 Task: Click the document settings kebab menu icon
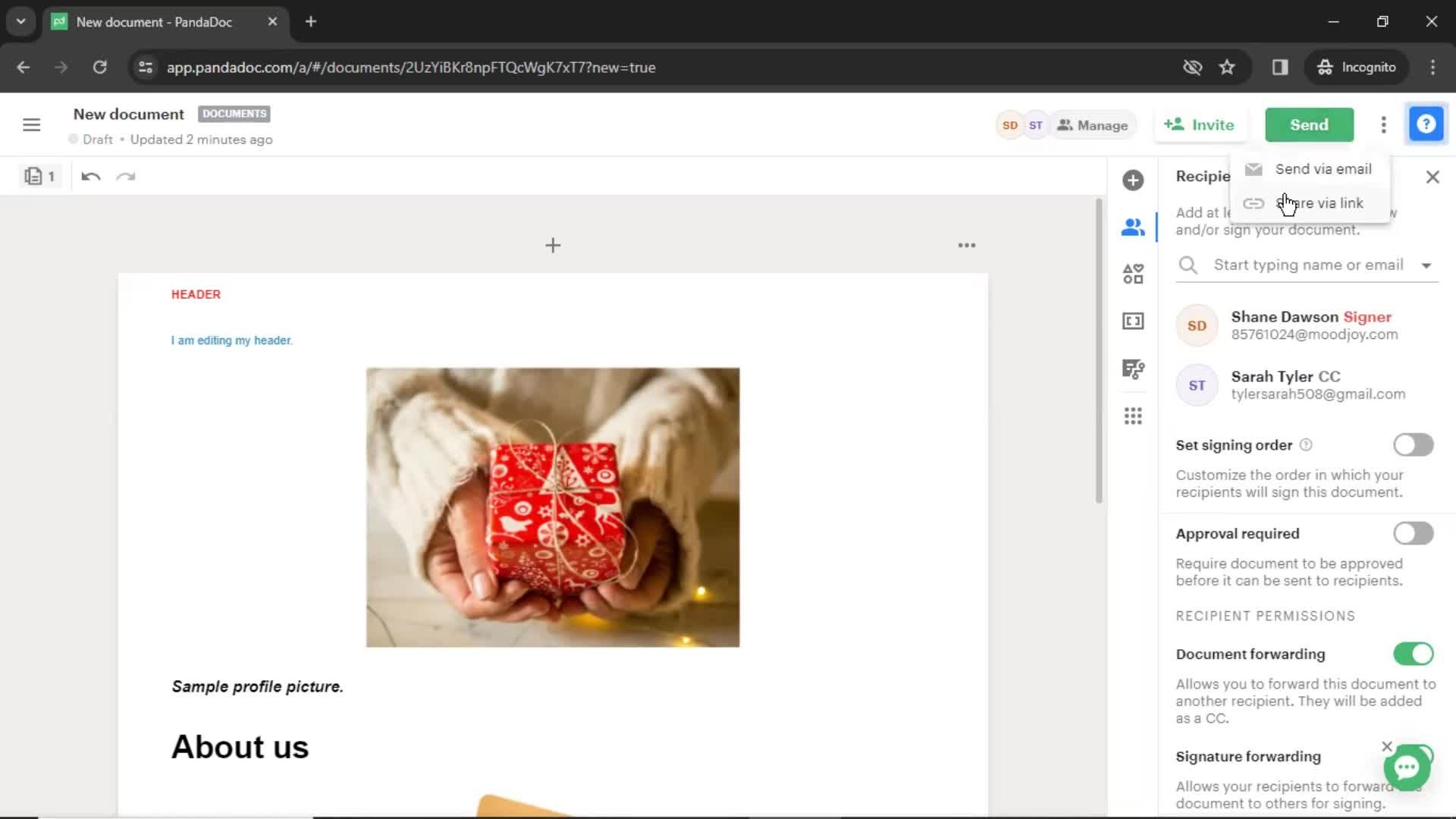1383,124
